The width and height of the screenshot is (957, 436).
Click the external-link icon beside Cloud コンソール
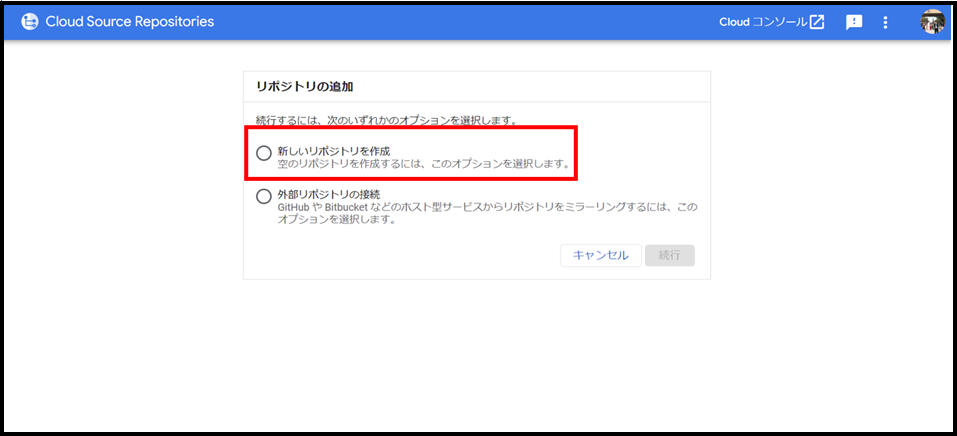[817, 22]
